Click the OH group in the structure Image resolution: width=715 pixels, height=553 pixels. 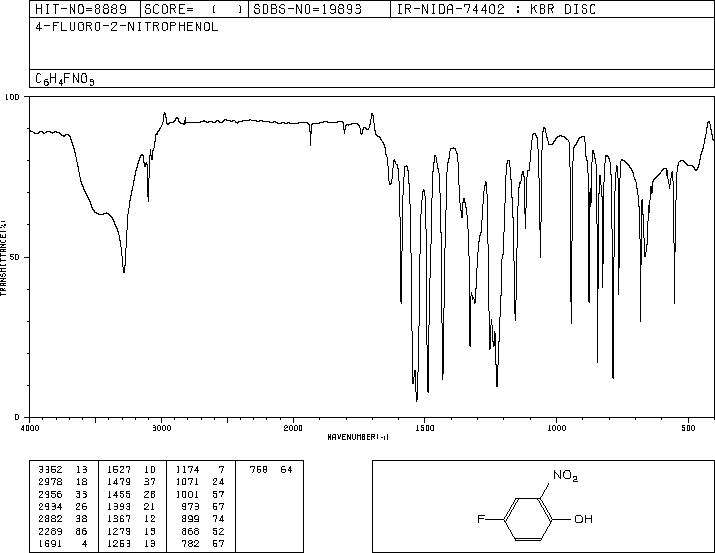(583, 519)
